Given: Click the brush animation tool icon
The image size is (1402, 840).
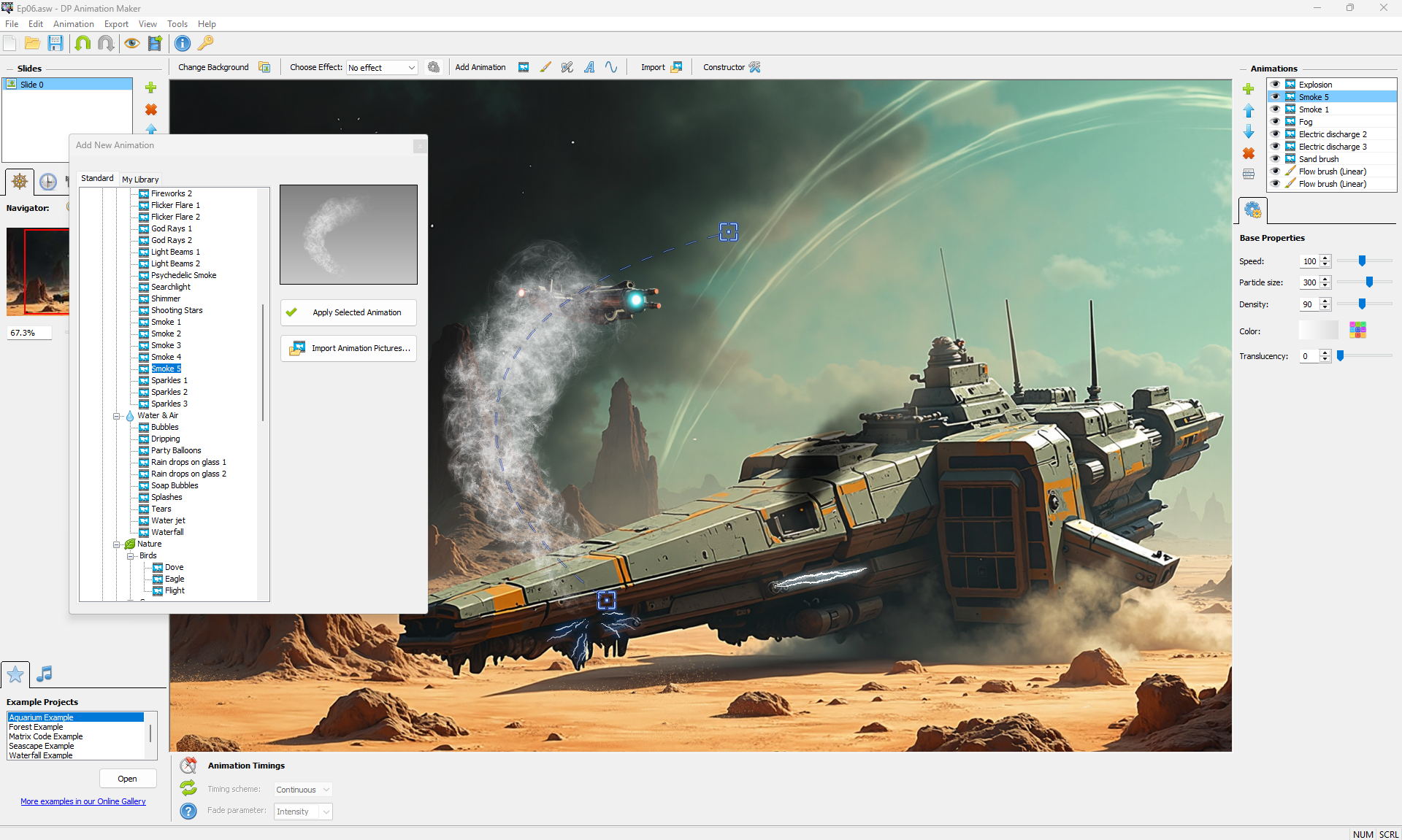Looking at the screenshot, I should pyautogui.click(x=545, y=67).
